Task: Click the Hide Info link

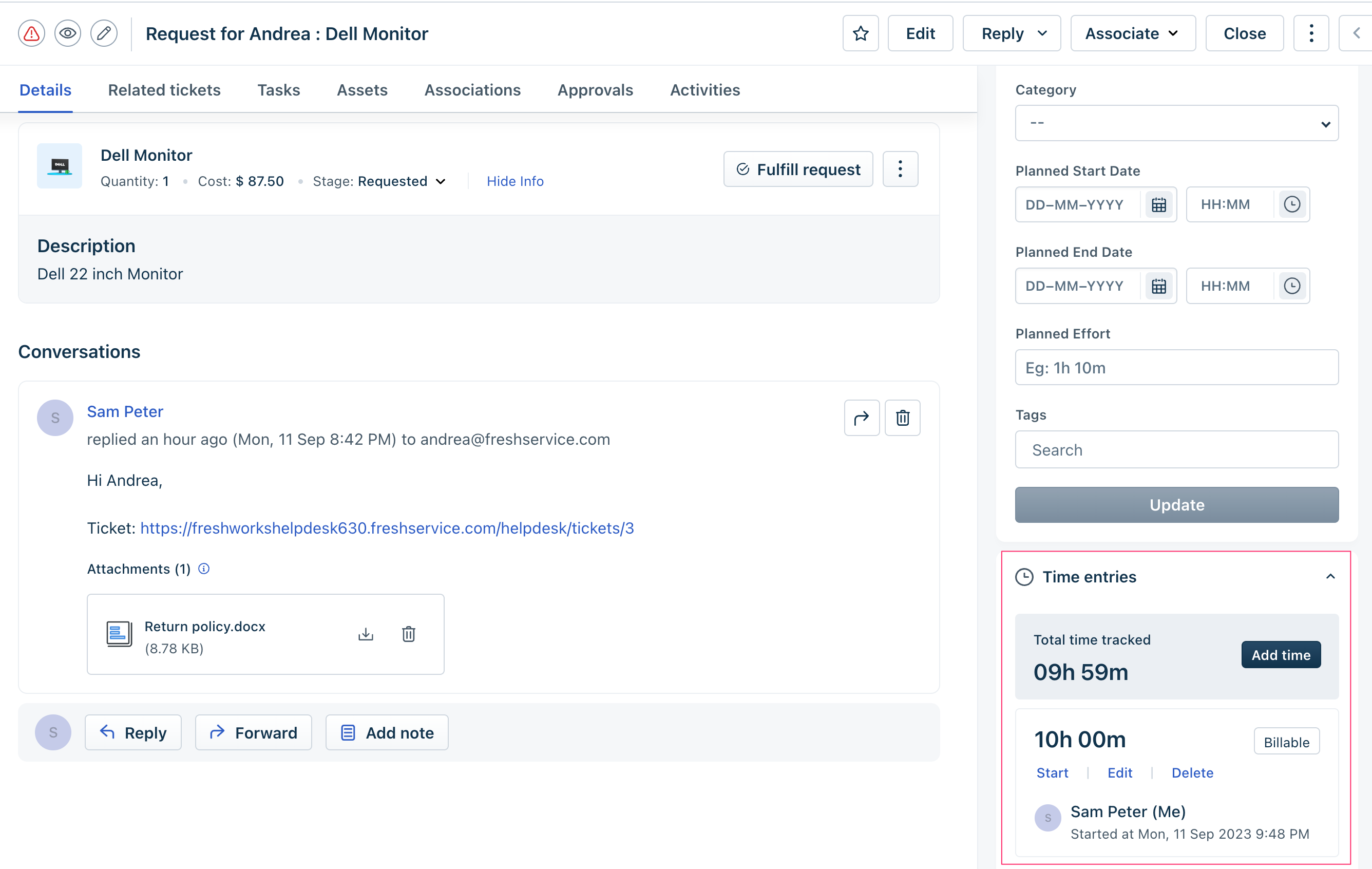Action: 515,181
